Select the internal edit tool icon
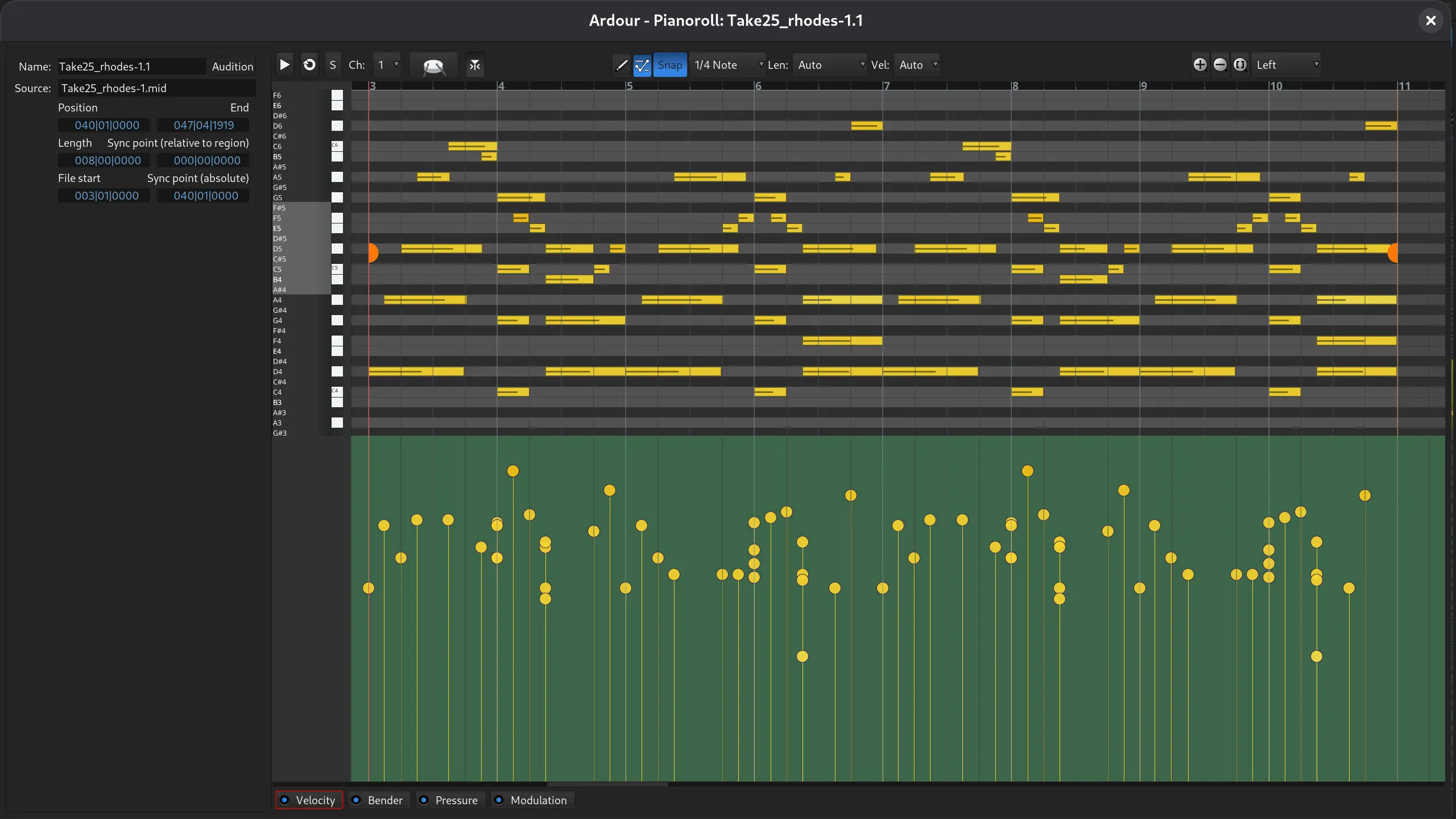 coord(642,65)
